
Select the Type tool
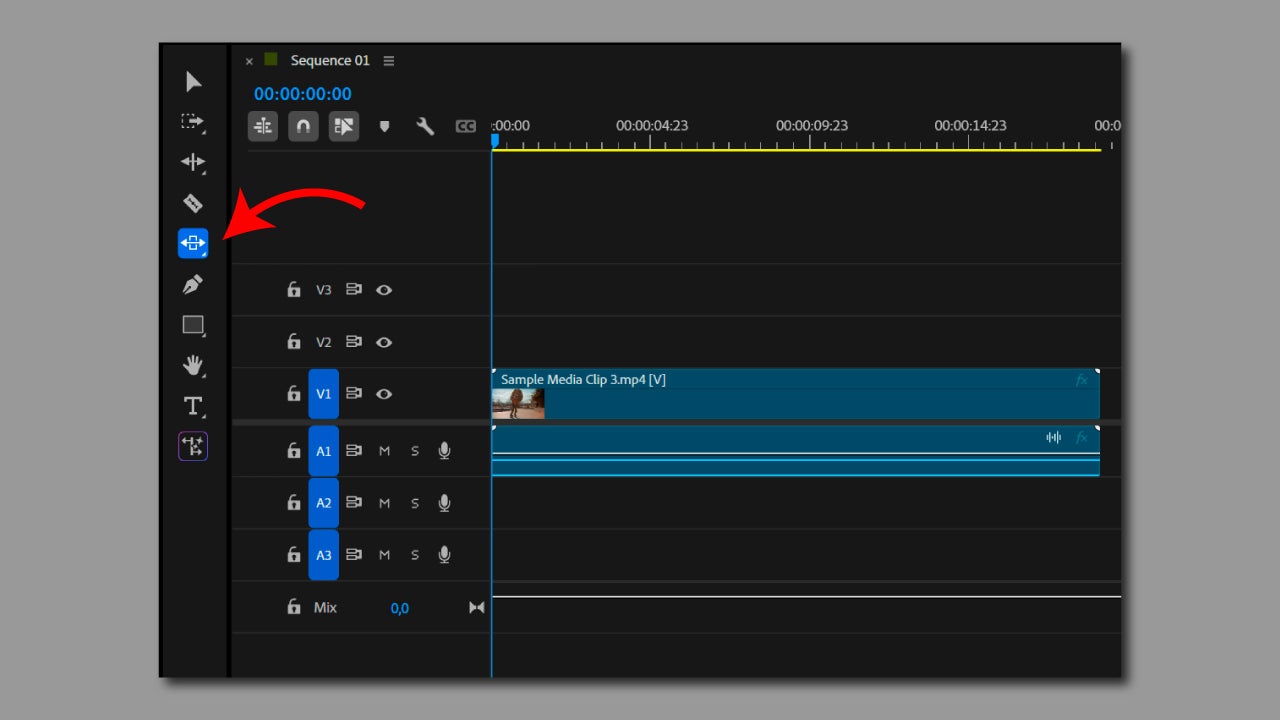pos(193,406)
